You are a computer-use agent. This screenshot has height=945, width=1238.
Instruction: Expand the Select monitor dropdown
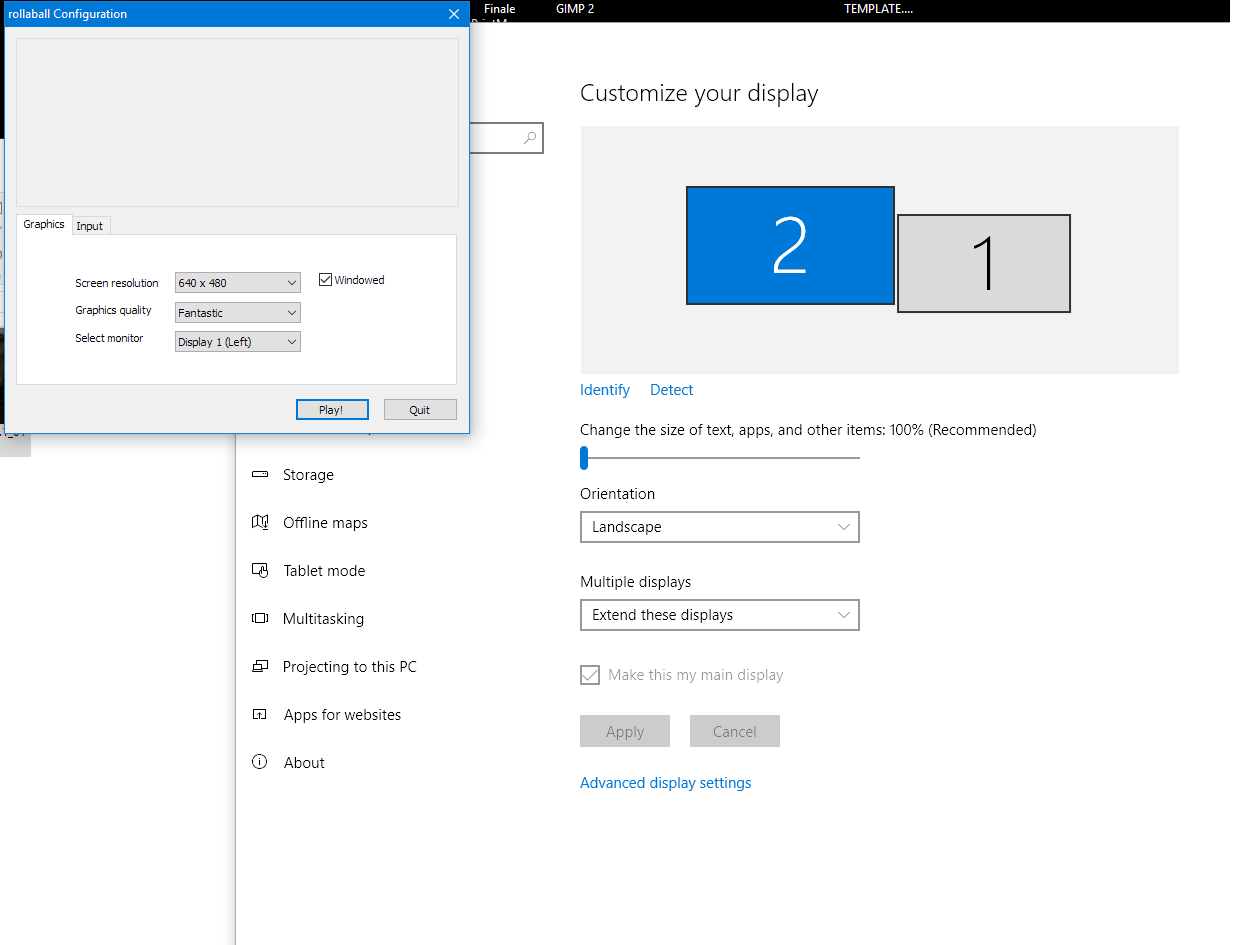(237, 341)
